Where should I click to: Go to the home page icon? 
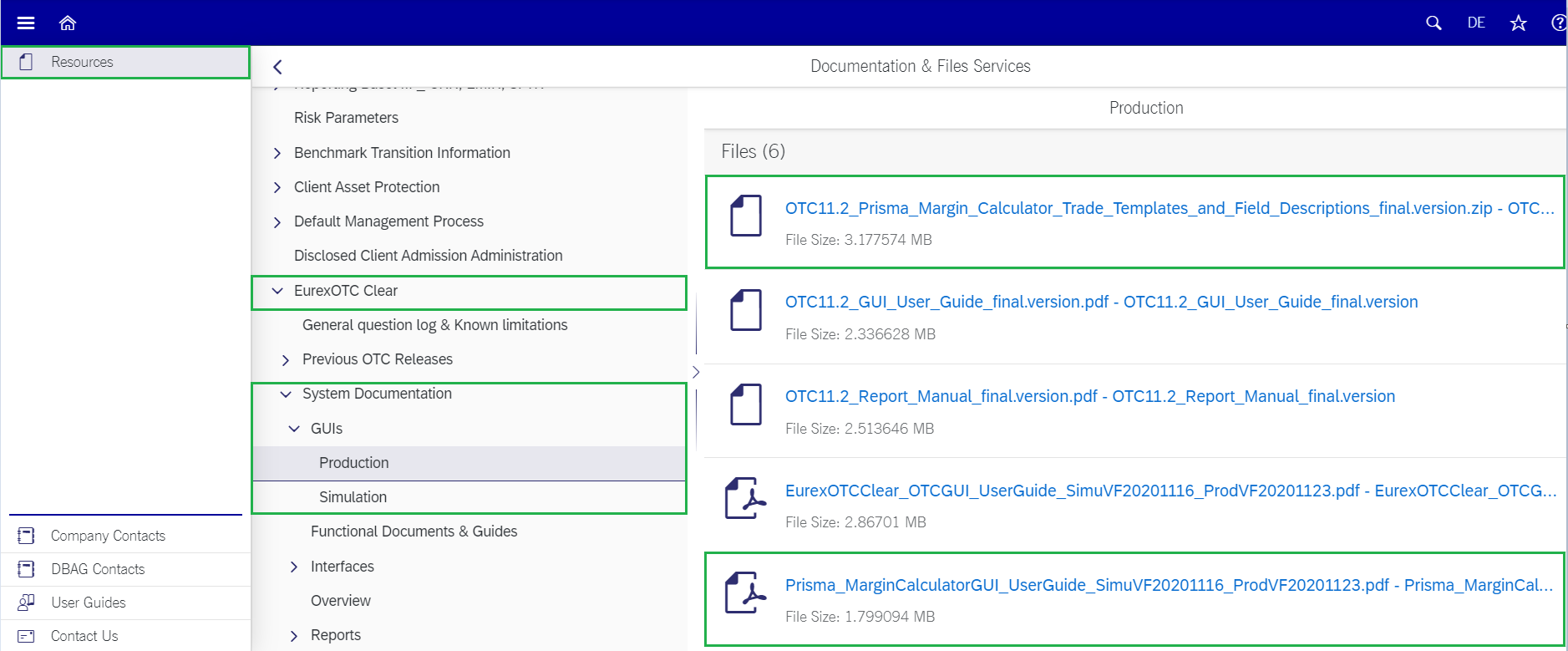[68, 23]
